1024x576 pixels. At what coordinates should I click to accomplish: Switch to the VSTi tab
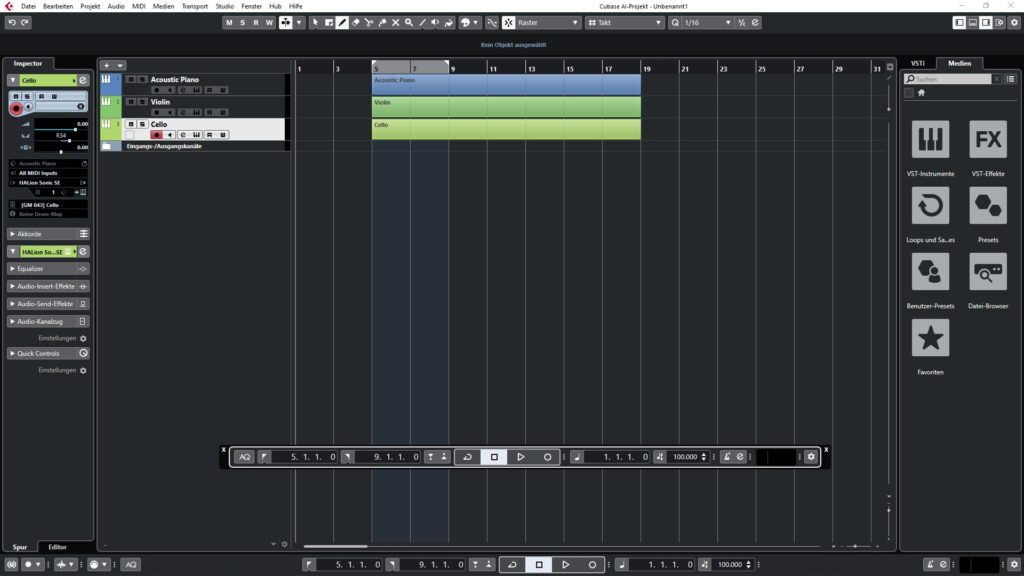tap(918, 63)
